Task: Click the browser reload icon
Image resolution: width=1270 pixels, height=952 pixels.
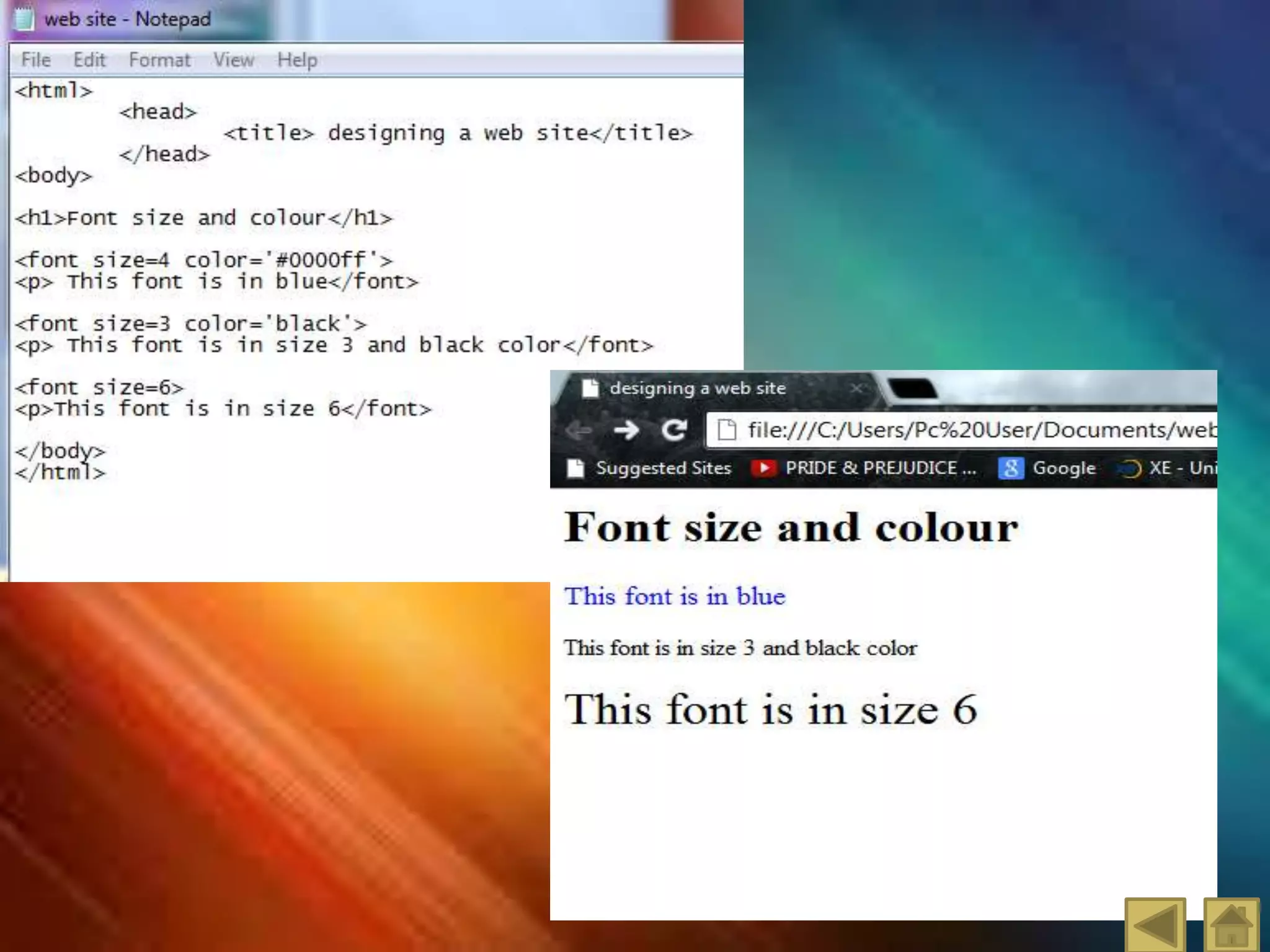Action: point(673,430)
